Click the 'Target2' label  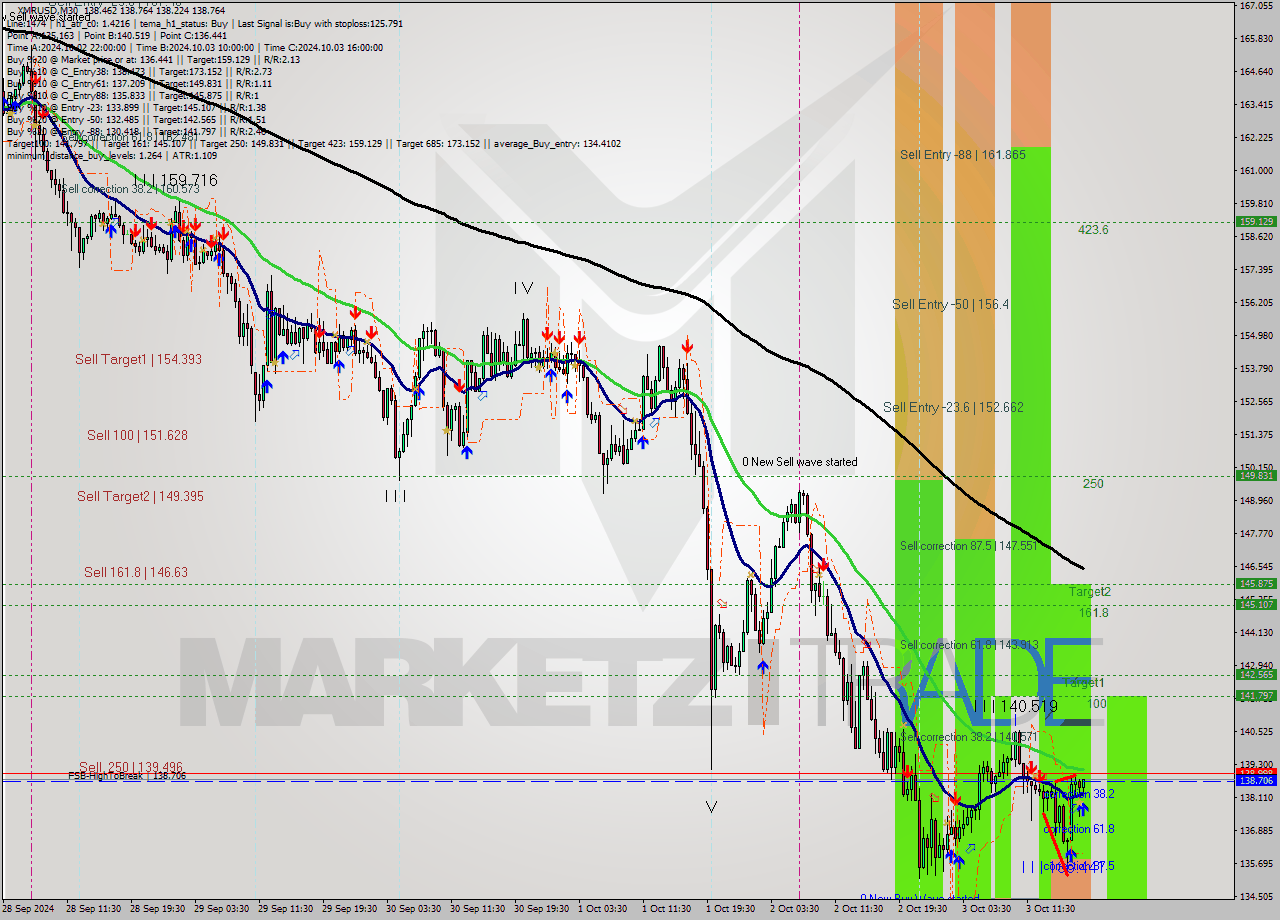pos(1089,592)
